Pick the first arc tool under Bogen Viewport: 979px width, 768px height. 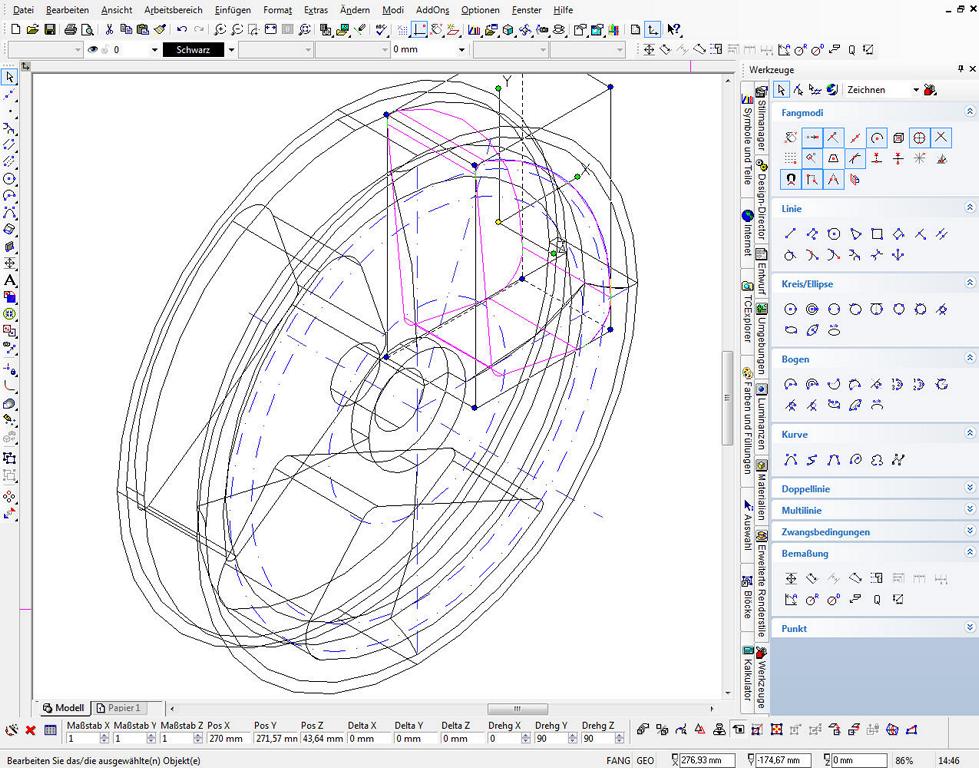click(790, 385)
